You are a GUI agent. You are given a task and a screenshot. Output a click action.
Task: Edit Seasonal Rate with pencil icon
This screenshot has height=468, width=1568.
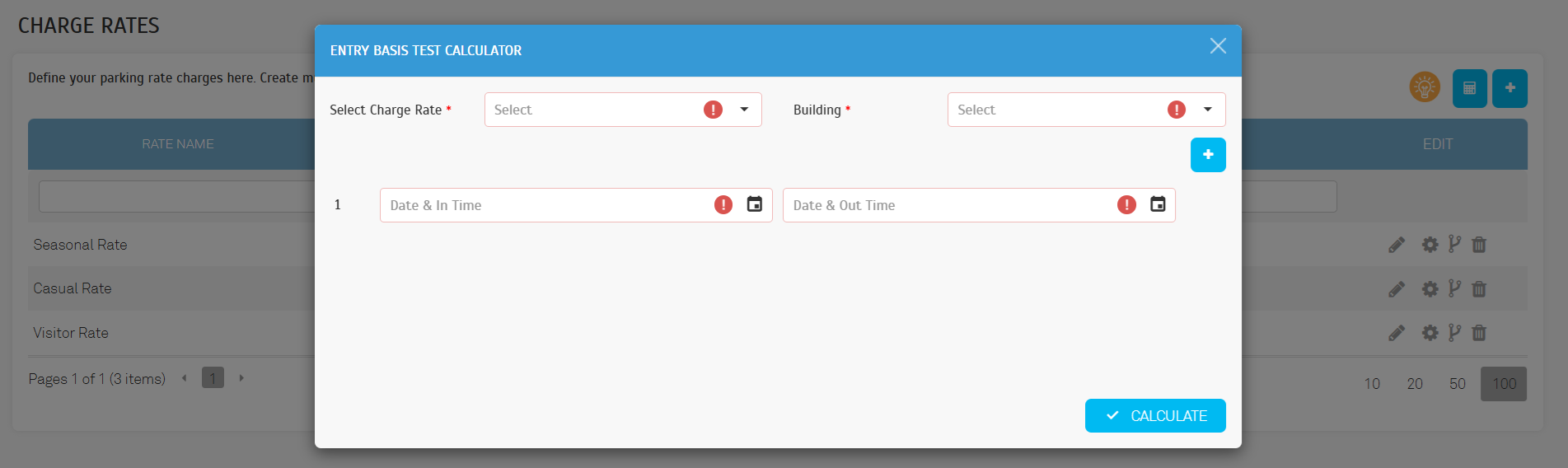pos(1397,245)
